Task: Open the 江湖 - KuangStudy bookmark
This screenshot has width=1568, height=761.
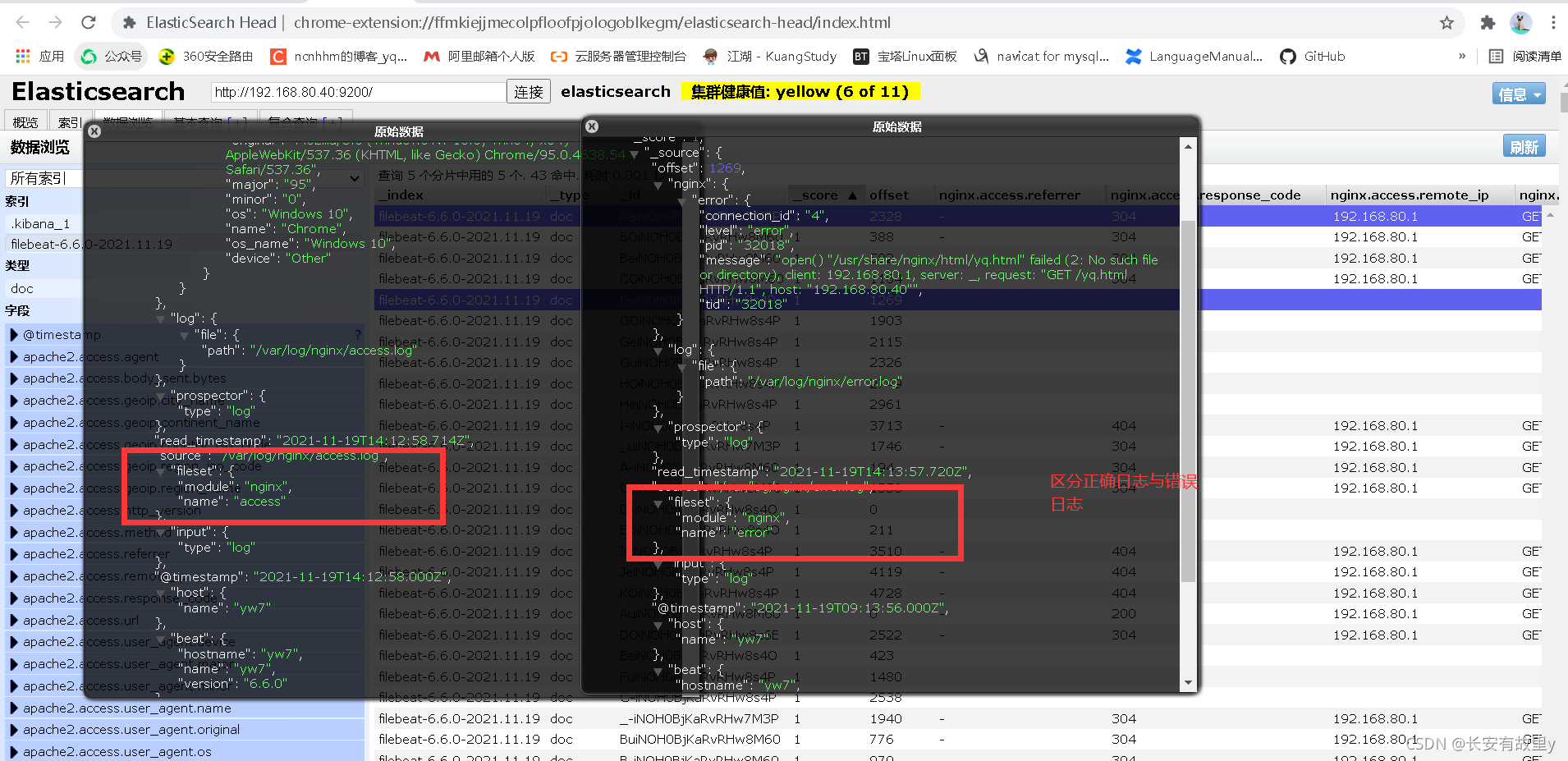Action: 769,56
